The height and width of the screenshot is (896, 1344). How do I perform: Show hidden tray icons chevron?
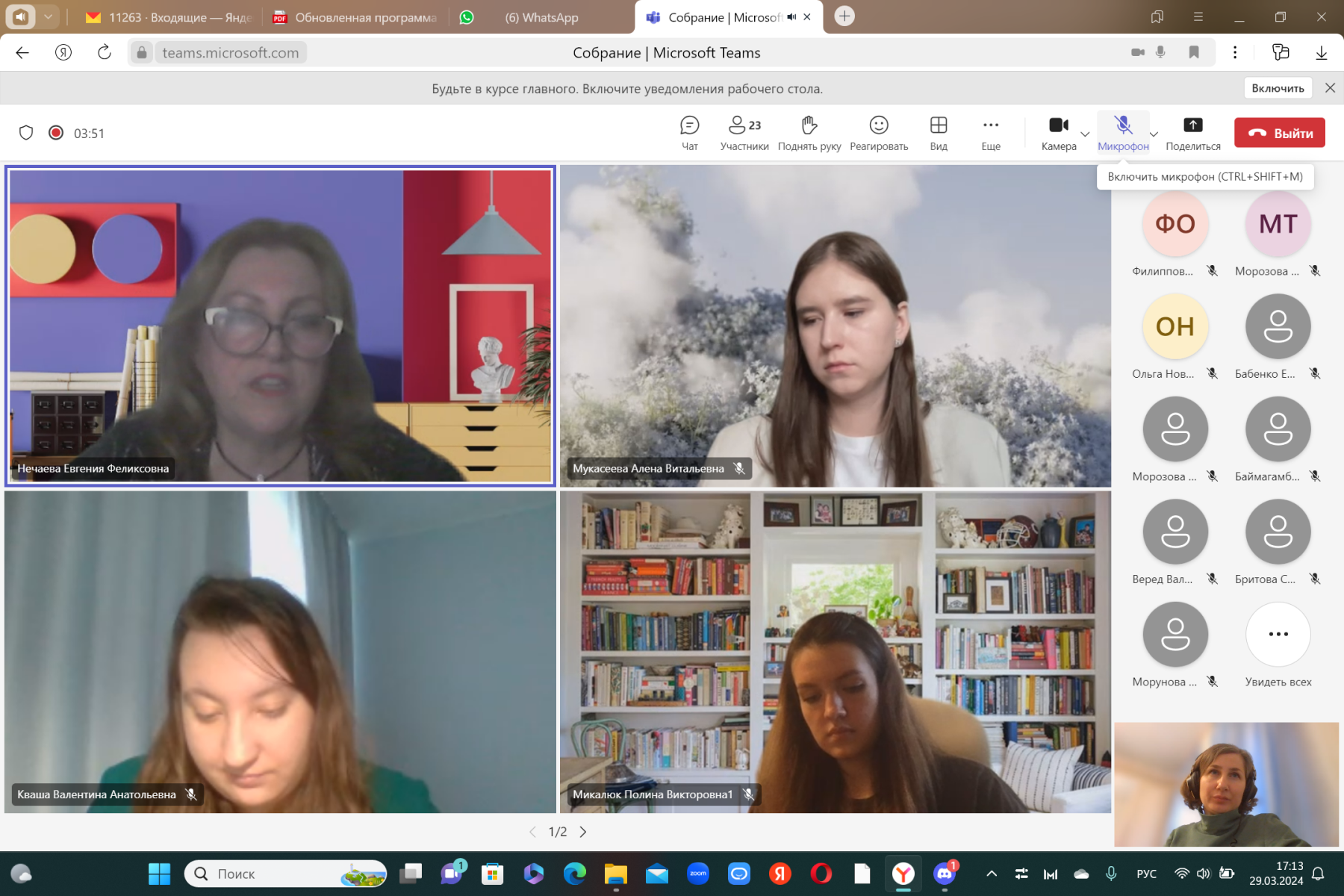pyautogui.click(x=992, y=874)
